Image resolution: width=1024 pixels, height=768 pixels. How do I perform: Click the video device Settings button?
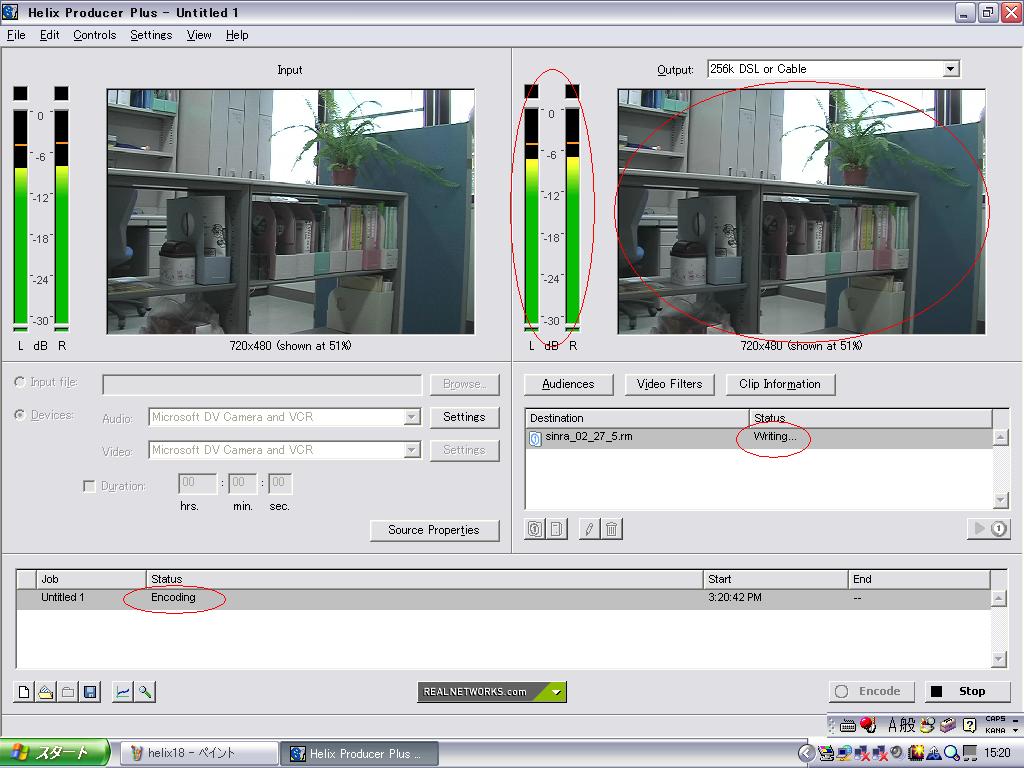click(x=464, y=450)
